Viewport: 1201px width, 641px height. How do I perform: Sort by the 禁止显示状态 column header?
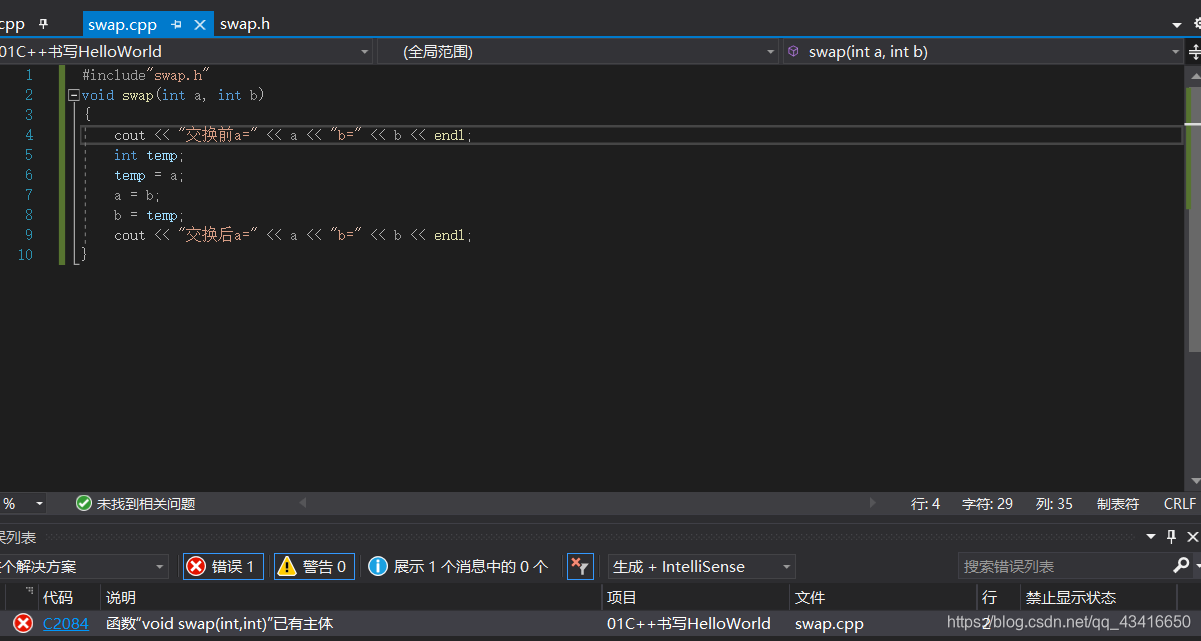coord(1071,597)
